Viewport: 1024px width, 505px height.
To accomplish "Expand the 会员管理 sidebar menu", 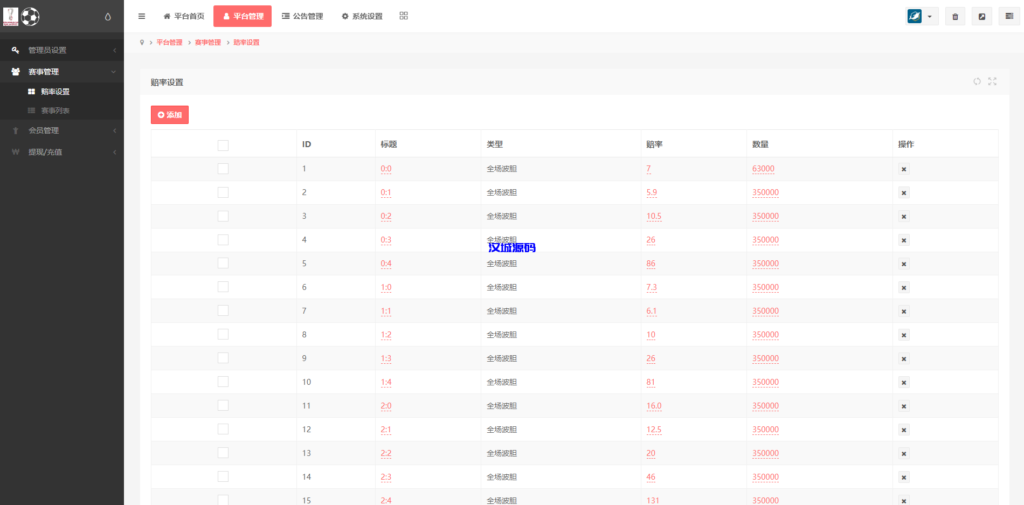I will pyautogui.click(x=62, y=131).
